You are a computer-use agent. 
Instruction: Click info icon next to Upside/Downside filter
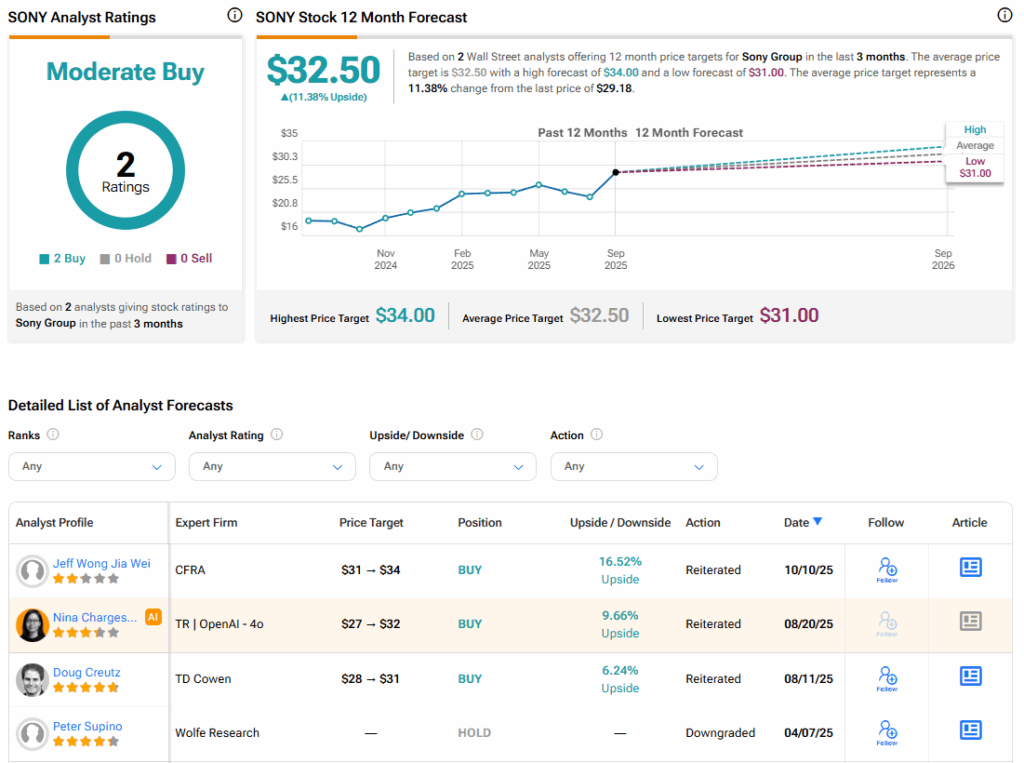pos(477,435)
